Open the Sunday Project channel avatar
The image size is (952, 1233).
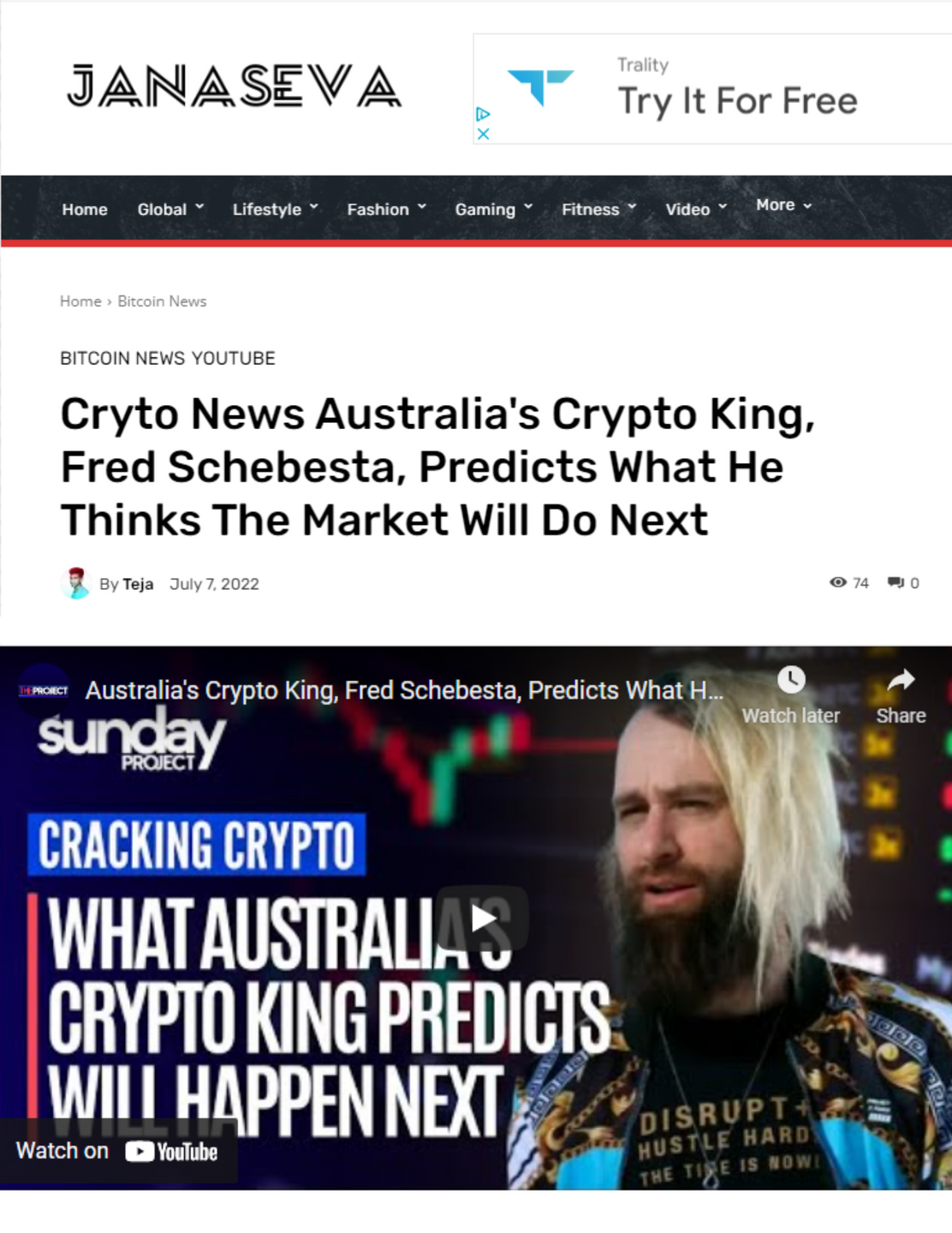[44, 690]
